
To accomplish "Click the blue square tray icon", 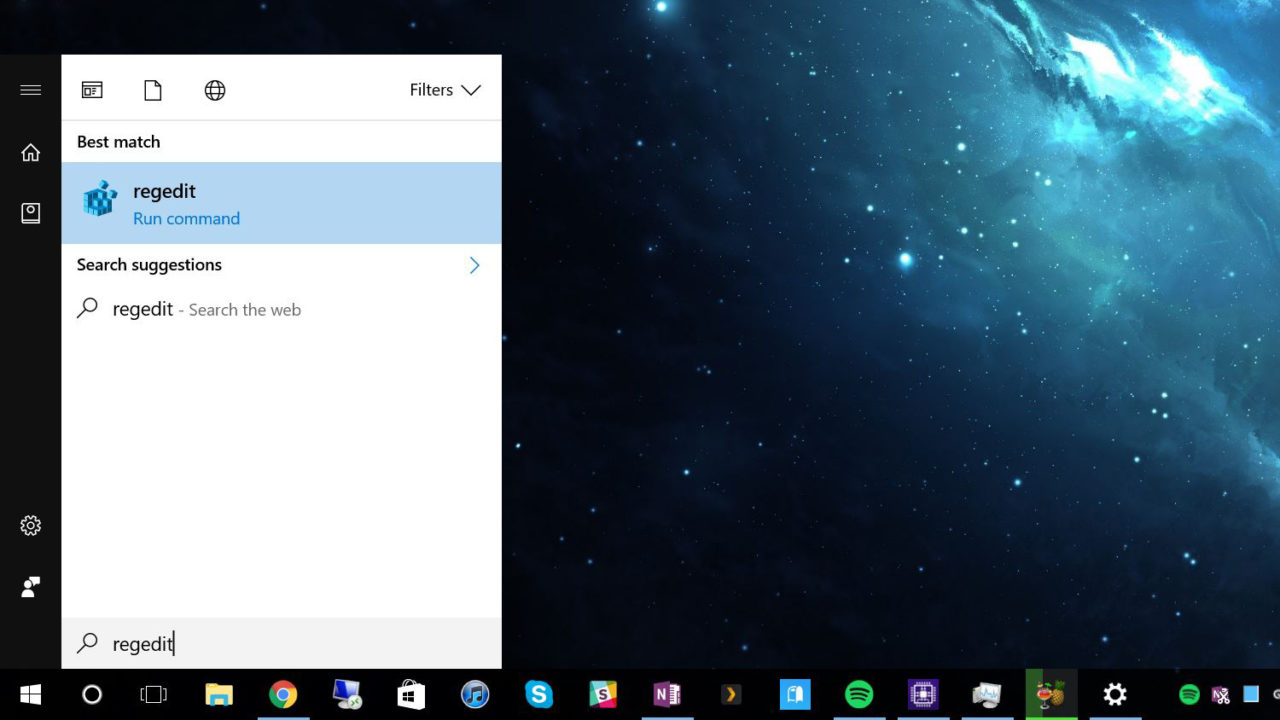I will coord(1251,694).
